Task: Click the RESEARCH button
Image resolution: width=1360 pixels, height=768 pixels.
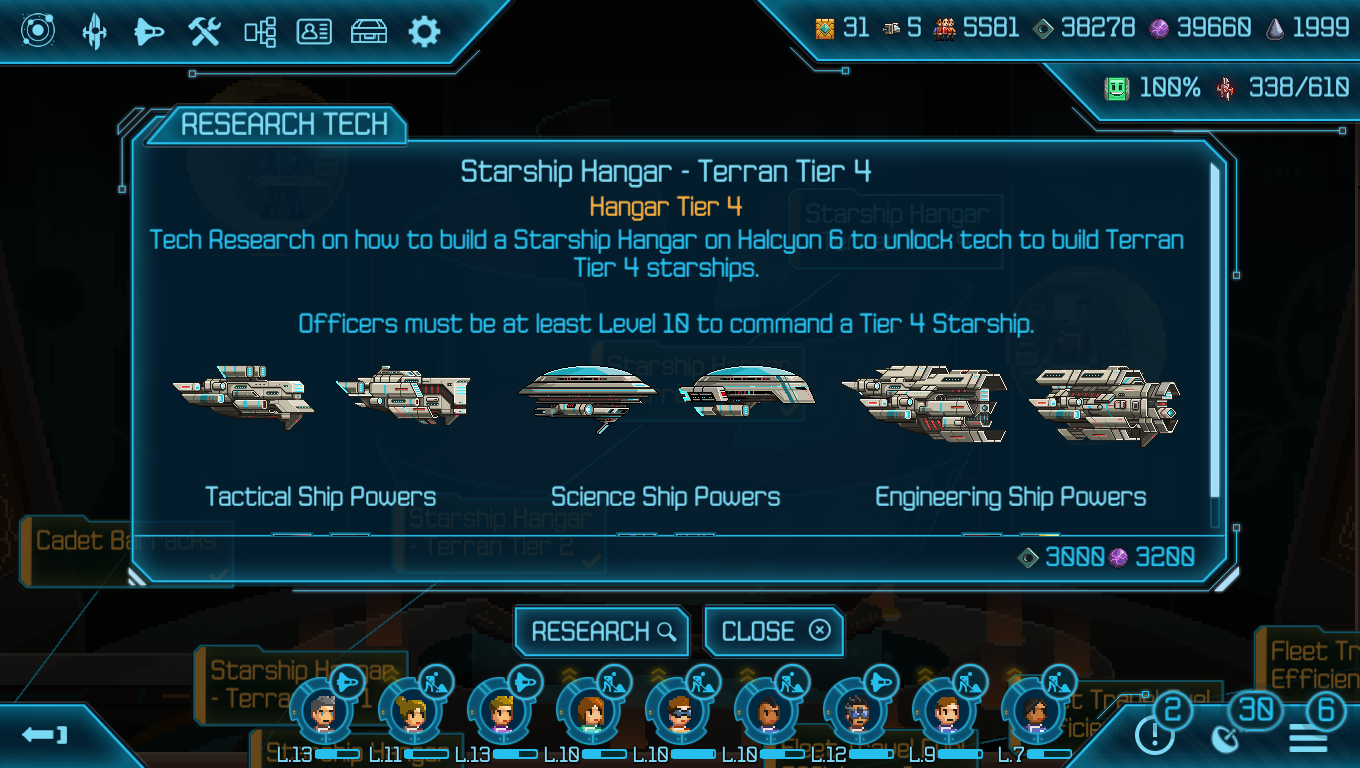Action: point(603,631)
